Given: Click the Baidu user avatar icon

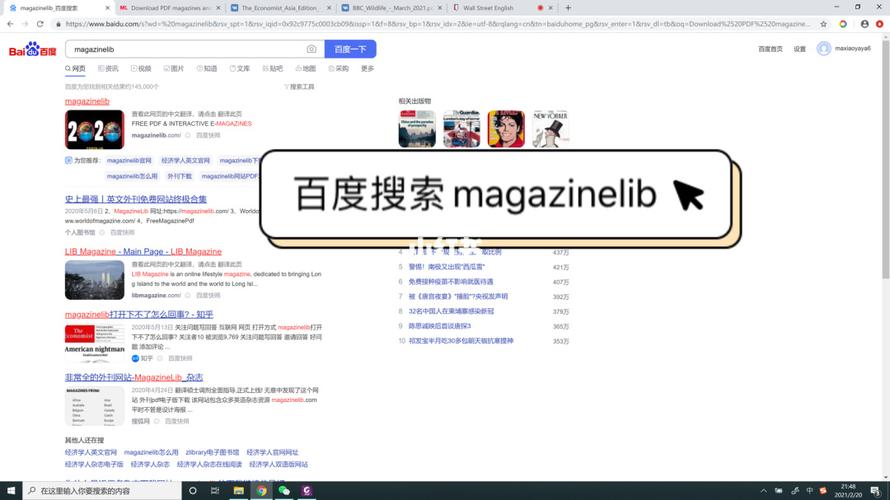Looking at the screenshot, I should [824, 49].
